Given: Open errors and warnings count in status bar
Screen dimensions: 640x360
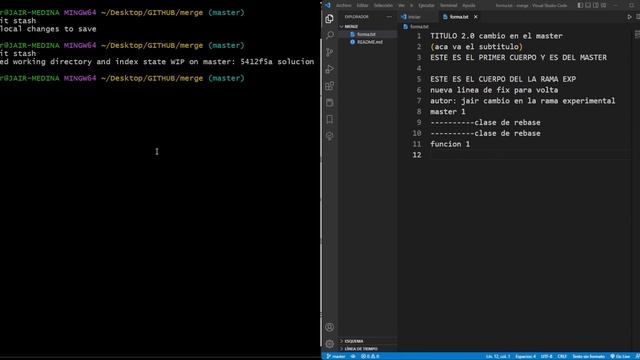Looking at the screenshot, I should coord(370,356).
